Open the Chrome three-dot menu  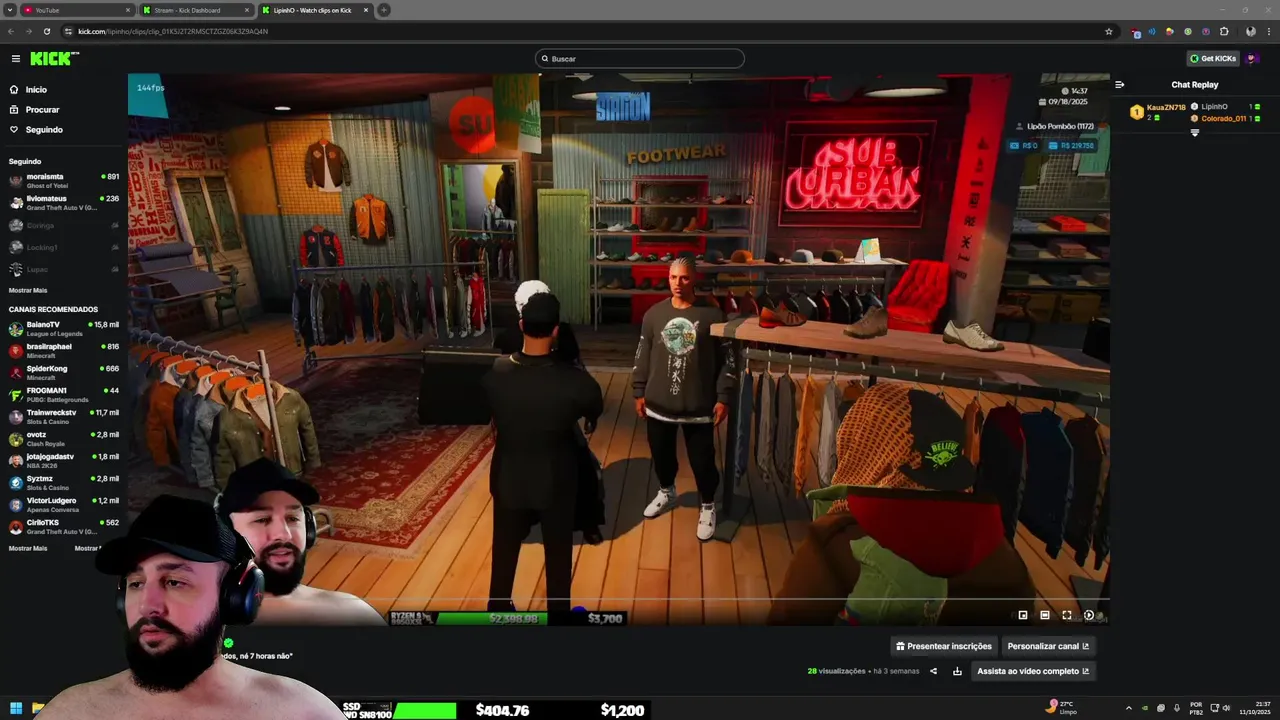coord(1268,31)
